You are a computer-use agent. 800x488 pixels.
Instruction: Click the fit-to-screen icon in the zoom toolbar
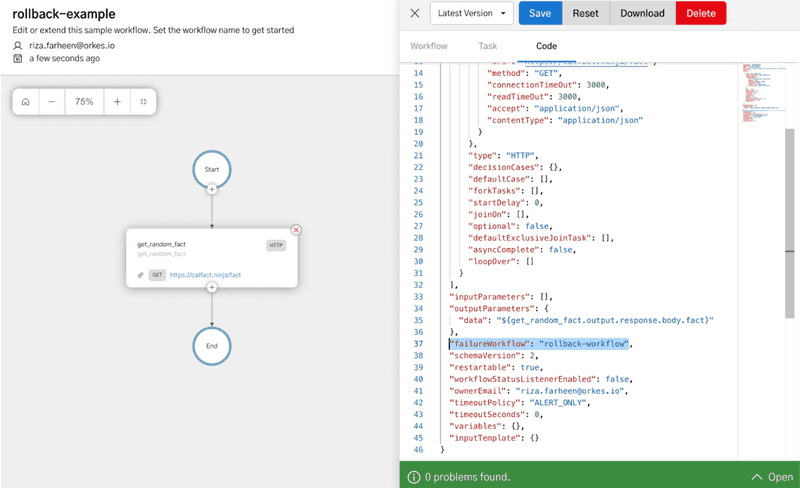tap(143, 102)
